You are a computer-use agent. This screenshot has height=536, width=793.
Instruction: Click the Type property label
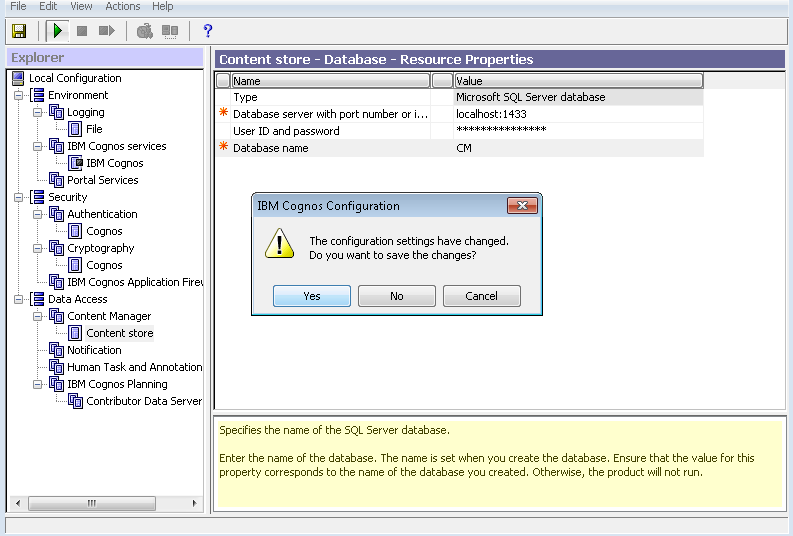(x=245, y=97)
